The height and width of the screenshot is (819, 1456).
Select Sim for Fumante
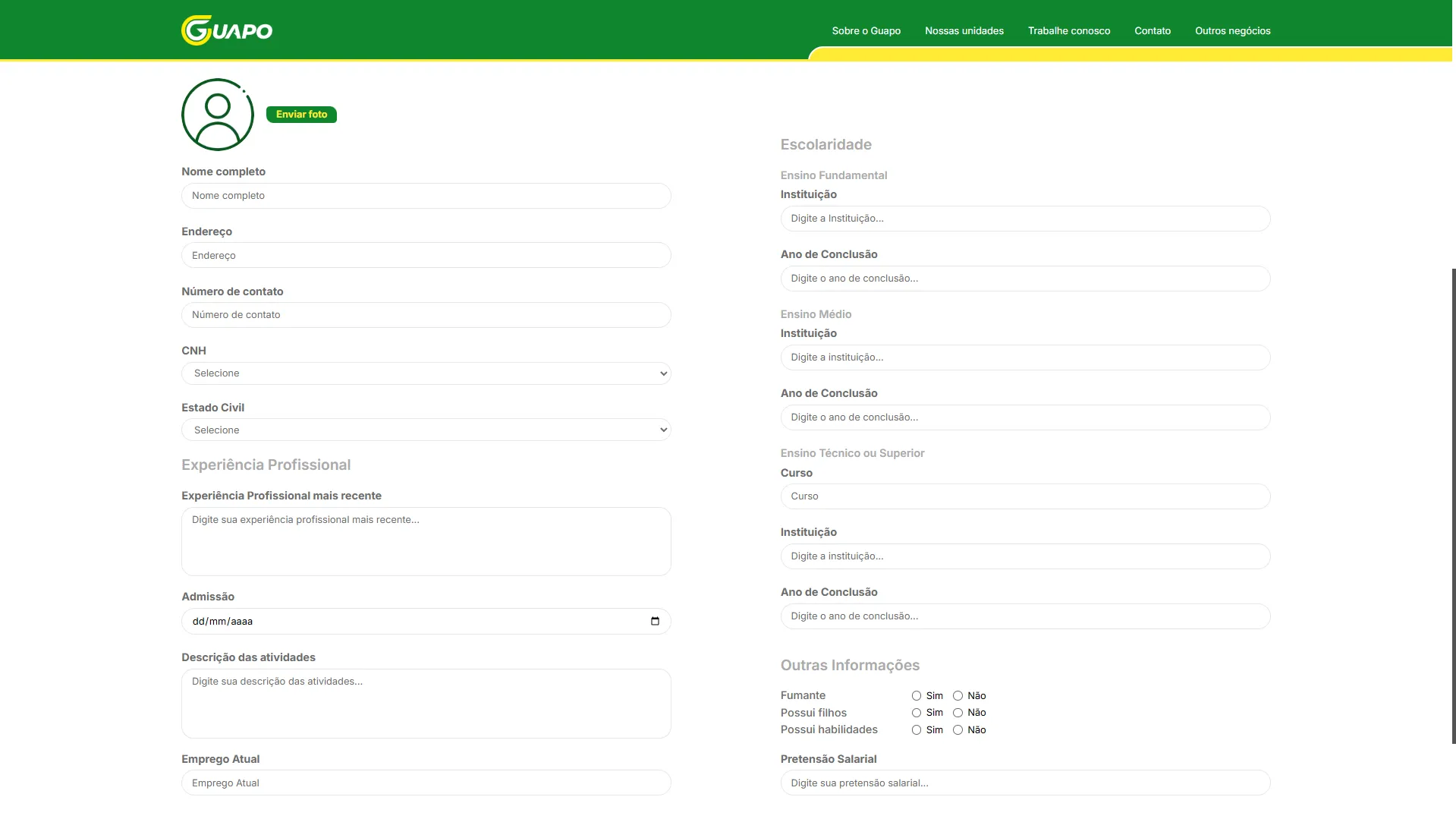click(x=917, y=695)
